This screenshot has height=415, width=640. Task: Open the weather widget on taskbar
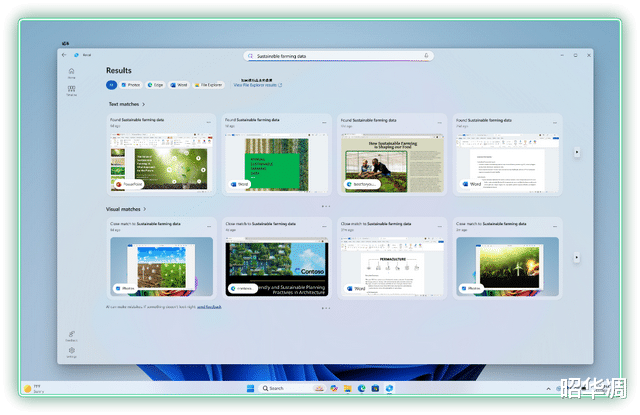coord(33,388)
